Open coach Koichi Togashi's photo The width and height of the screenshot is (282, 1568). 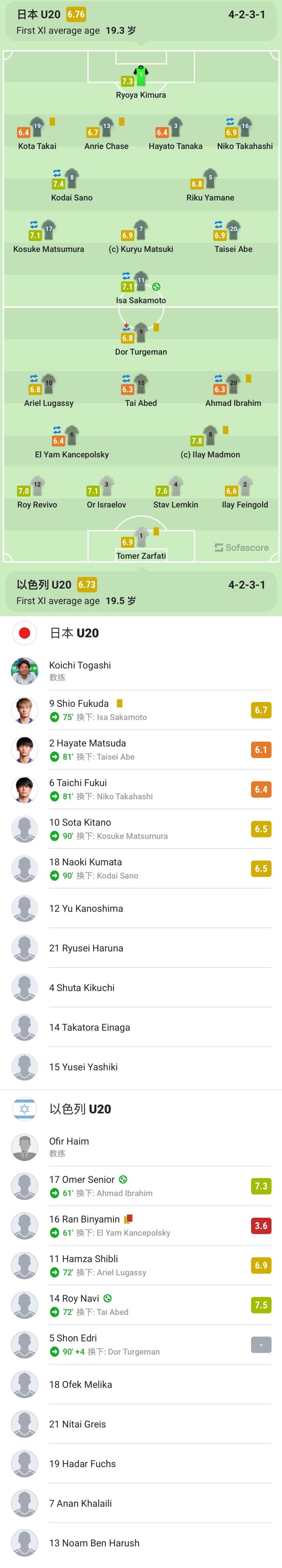click(24, 671)
